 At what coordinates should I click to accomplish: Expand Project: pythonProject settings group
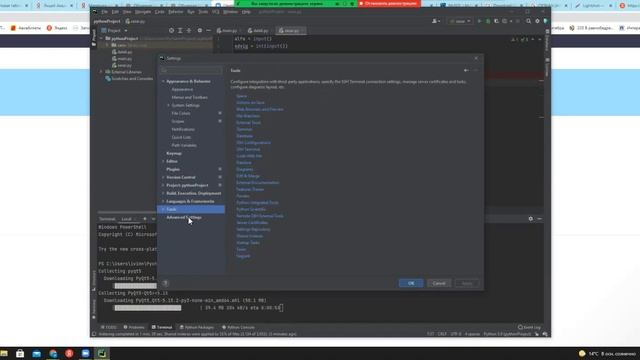tap(163, 185)
